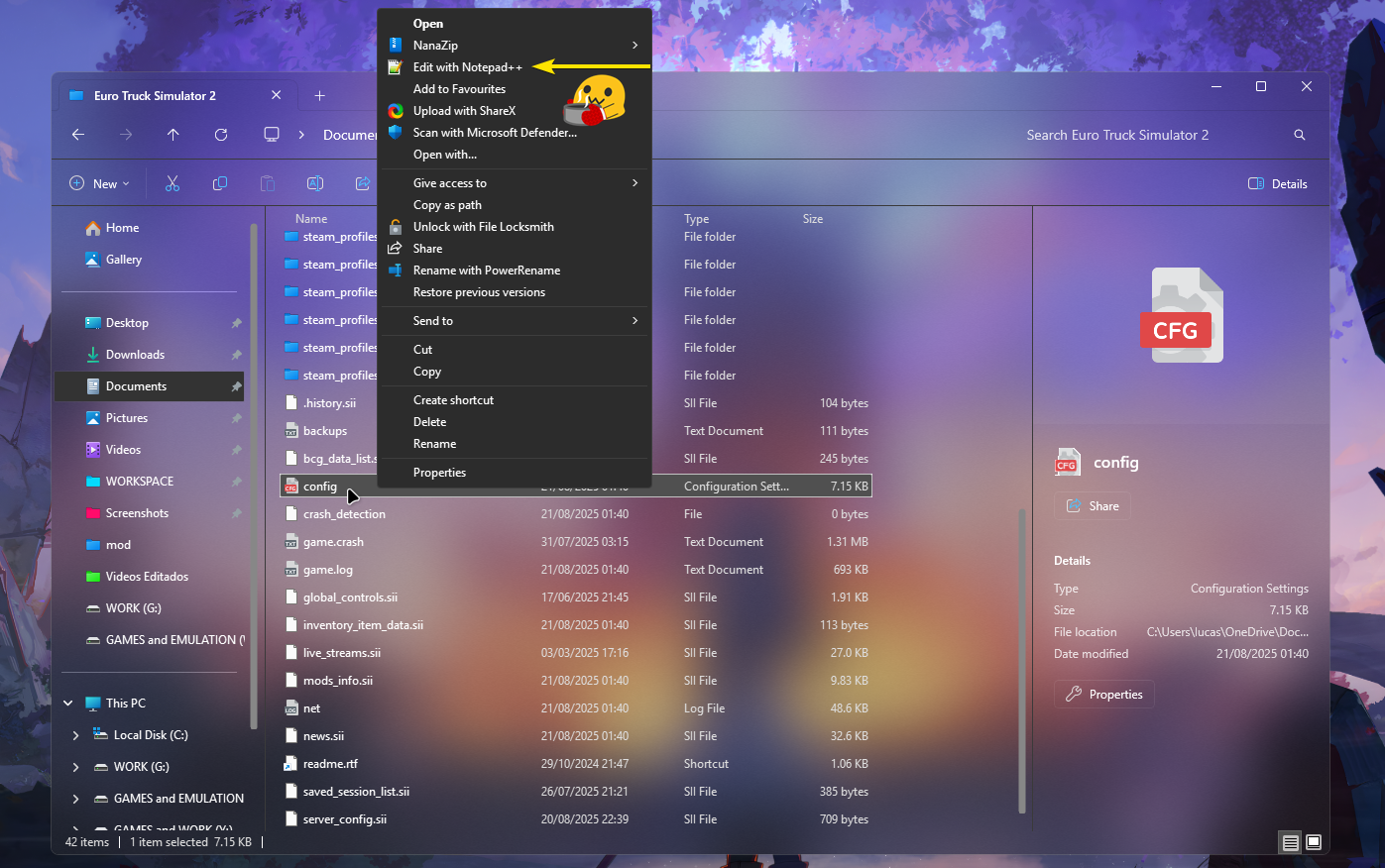The width and height of the screenshot is (1385, 868).
Task: Choose Rename with PowerRename
Action: pos(515,271)
